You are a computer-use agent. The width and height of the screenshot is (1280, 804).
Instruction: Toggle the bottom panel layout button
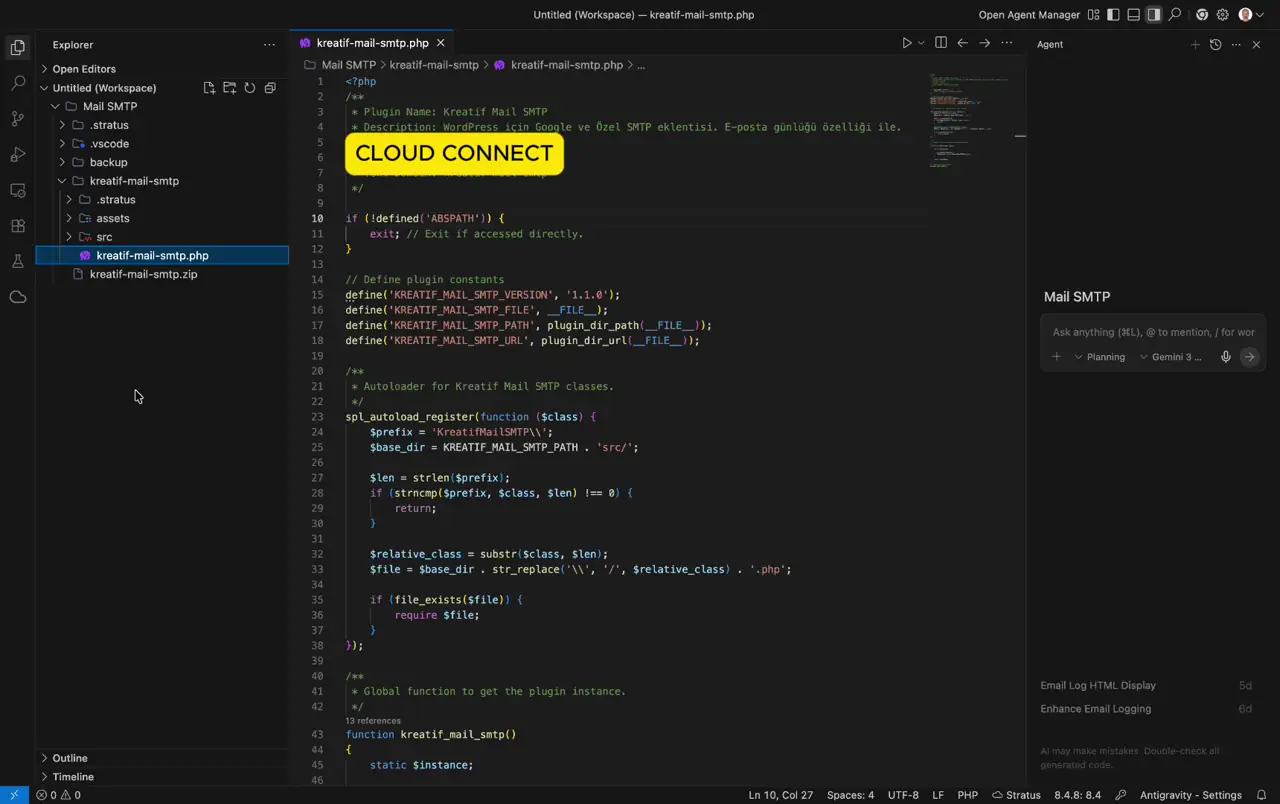pyautogui.click(x=1133, y=15)
